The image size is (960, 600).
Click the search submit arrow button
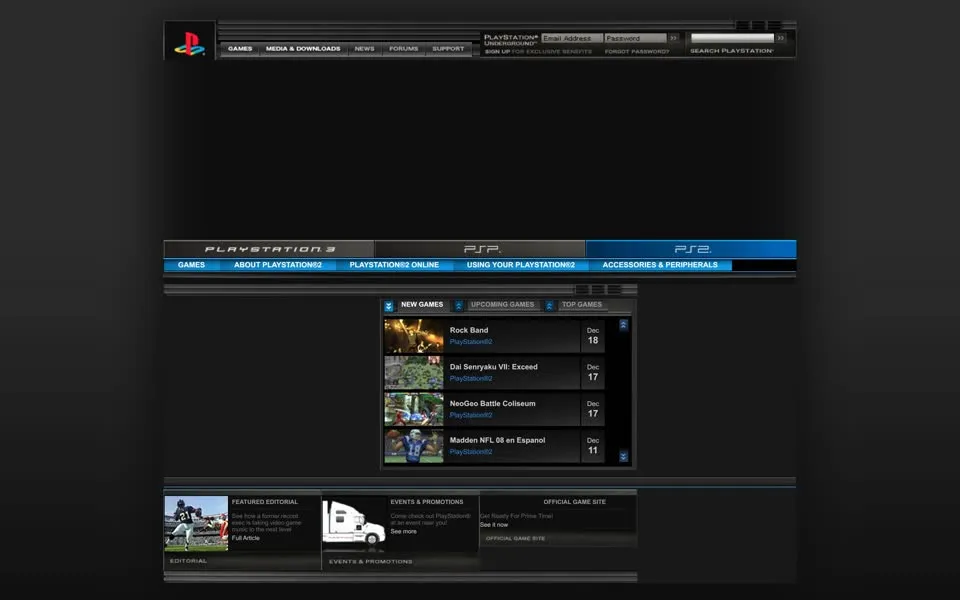(781, 38)
